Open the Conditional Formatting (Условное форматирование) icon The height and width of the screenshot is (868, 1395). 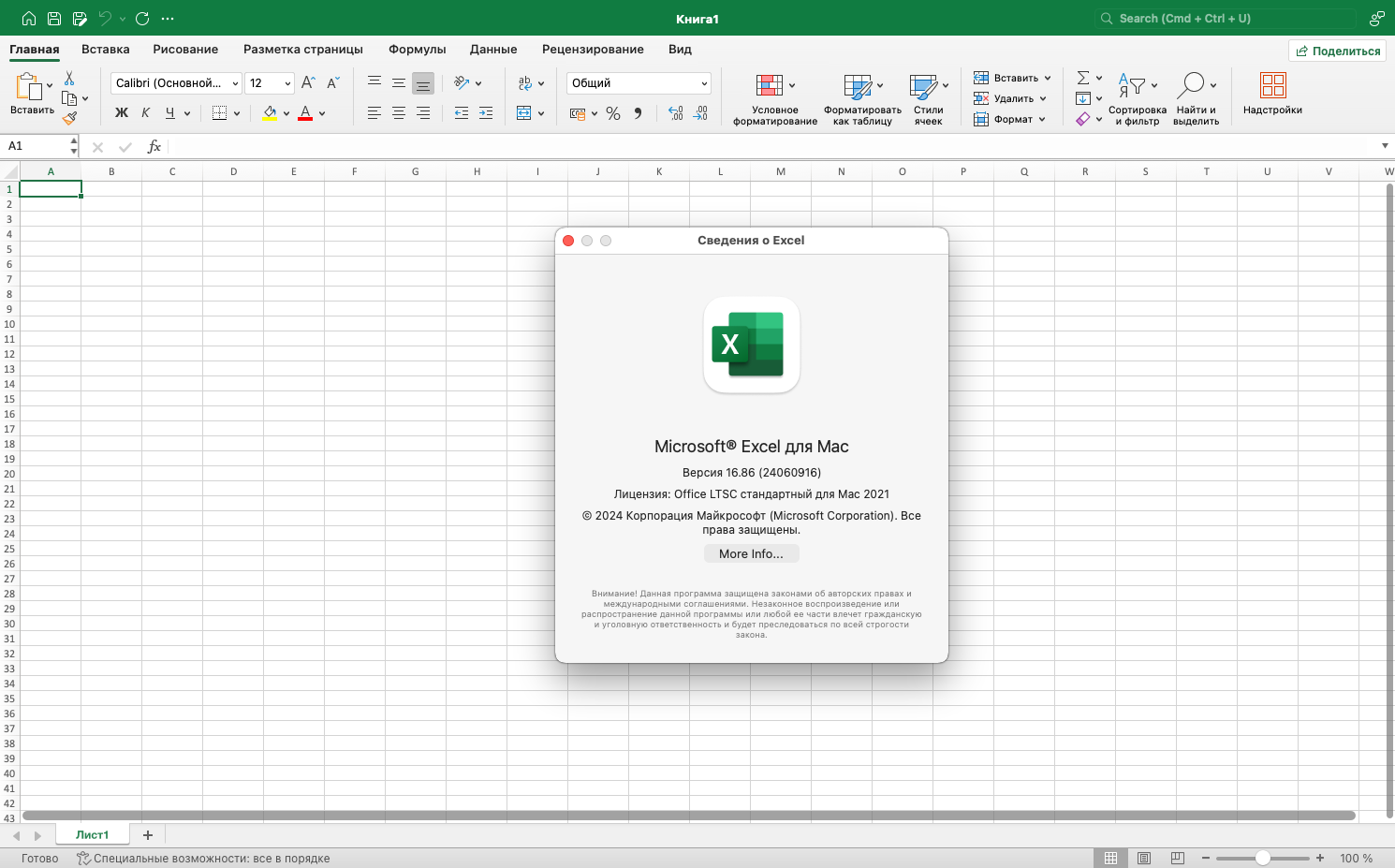[x=769, y=86]
